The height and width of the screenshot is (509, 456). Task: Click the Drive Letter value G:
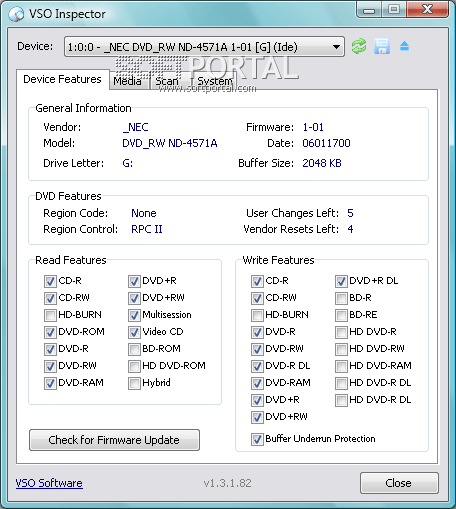[x=128, y=163]
